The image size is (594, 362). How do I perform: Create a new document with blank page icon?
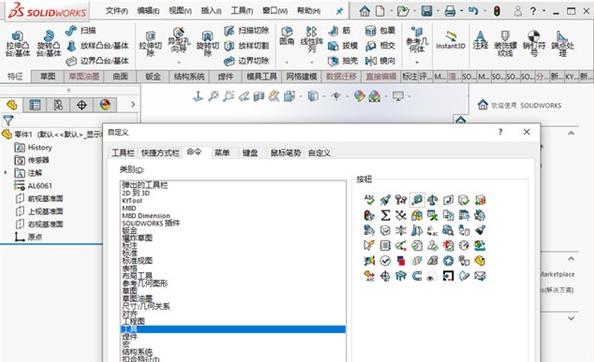(x=380, y=11)
